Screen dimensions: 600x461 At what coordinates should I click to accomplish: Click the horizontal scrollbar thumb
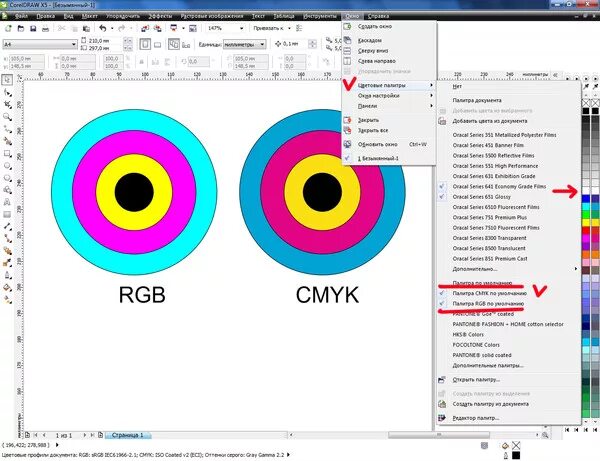coord(439,435)
